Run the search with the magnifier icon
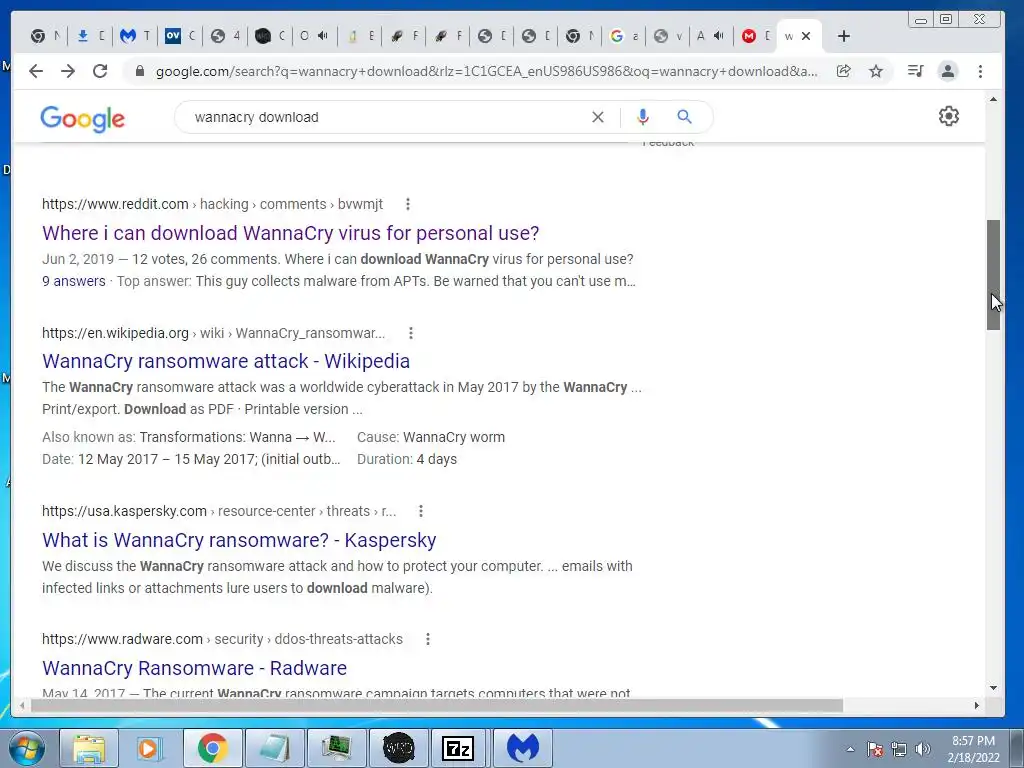This screenshot has width=1024, height=768. pyautogui.click(x=684, y=117)
